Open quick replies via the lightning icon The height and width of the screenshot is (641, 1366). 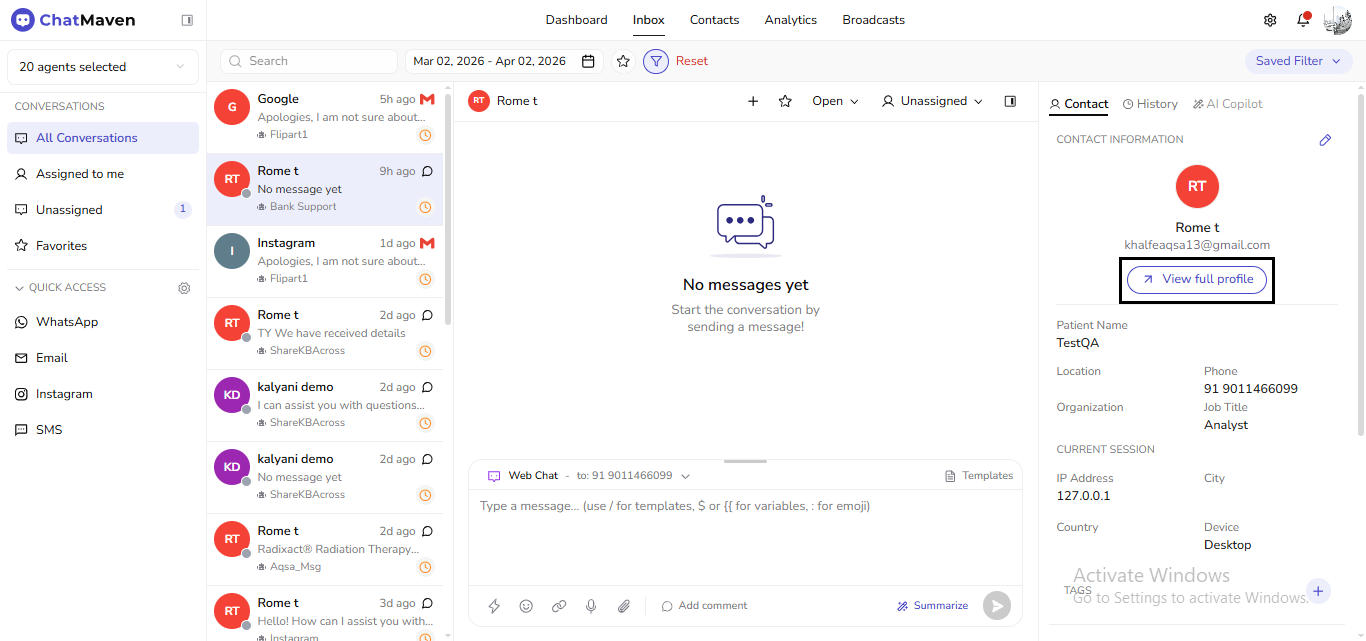click(494, 605)
